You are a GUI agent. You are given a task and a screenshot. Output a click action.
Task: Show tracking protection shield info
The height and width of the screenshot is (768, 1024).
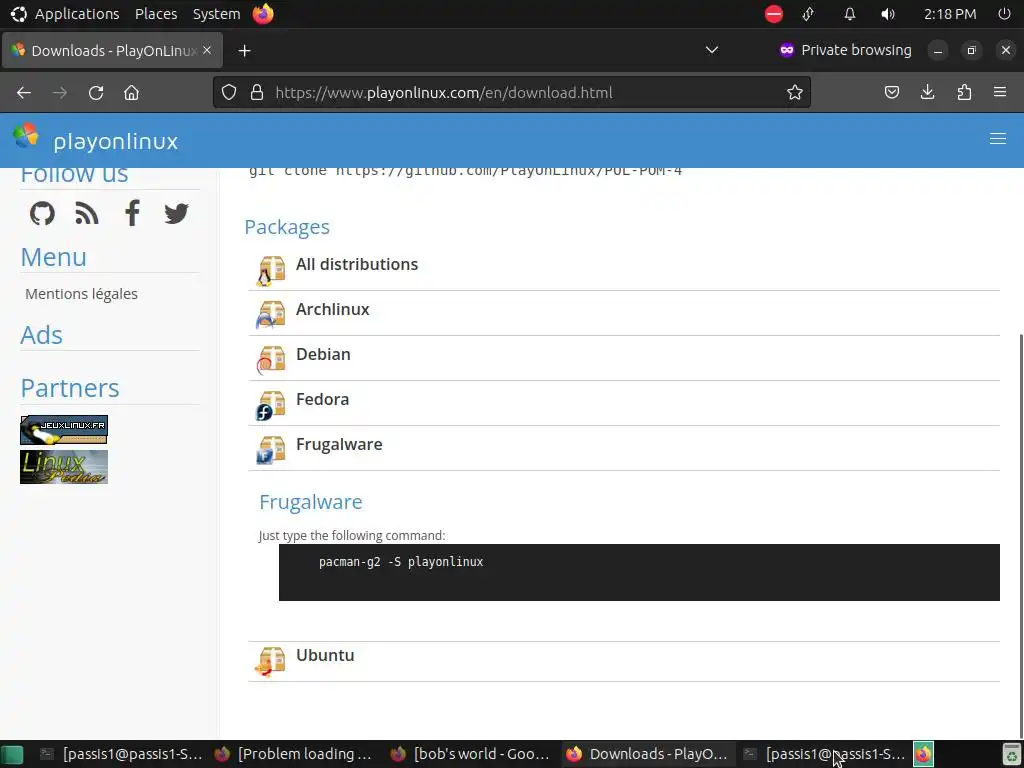click(229, 93)
